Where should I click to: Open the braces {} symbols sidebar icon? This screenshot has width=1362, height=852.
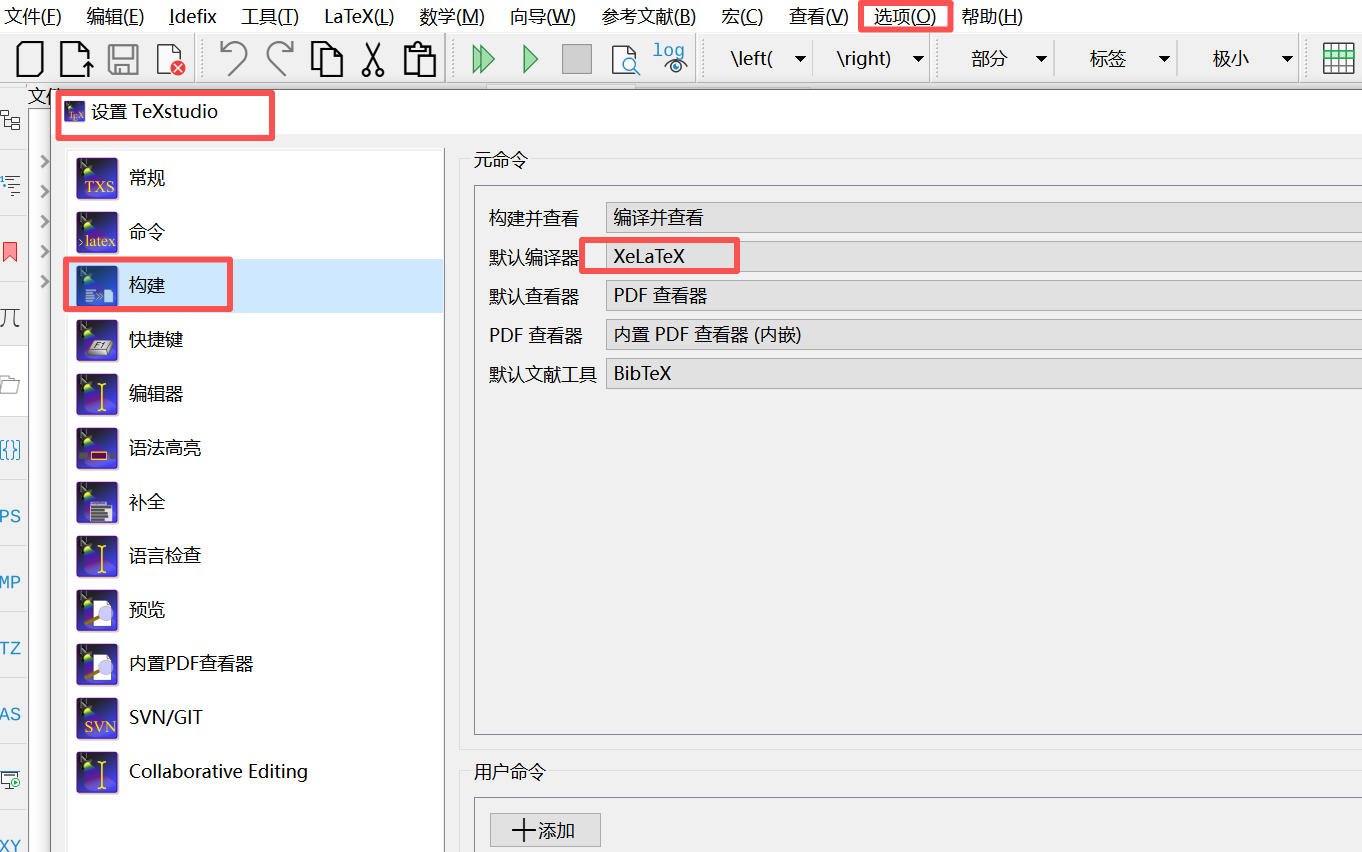11,450
